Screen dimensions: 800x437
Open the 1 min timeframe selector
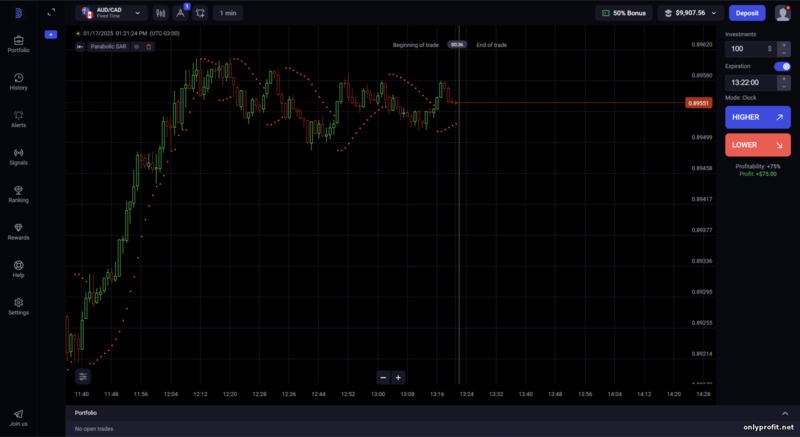click(227, 13)
